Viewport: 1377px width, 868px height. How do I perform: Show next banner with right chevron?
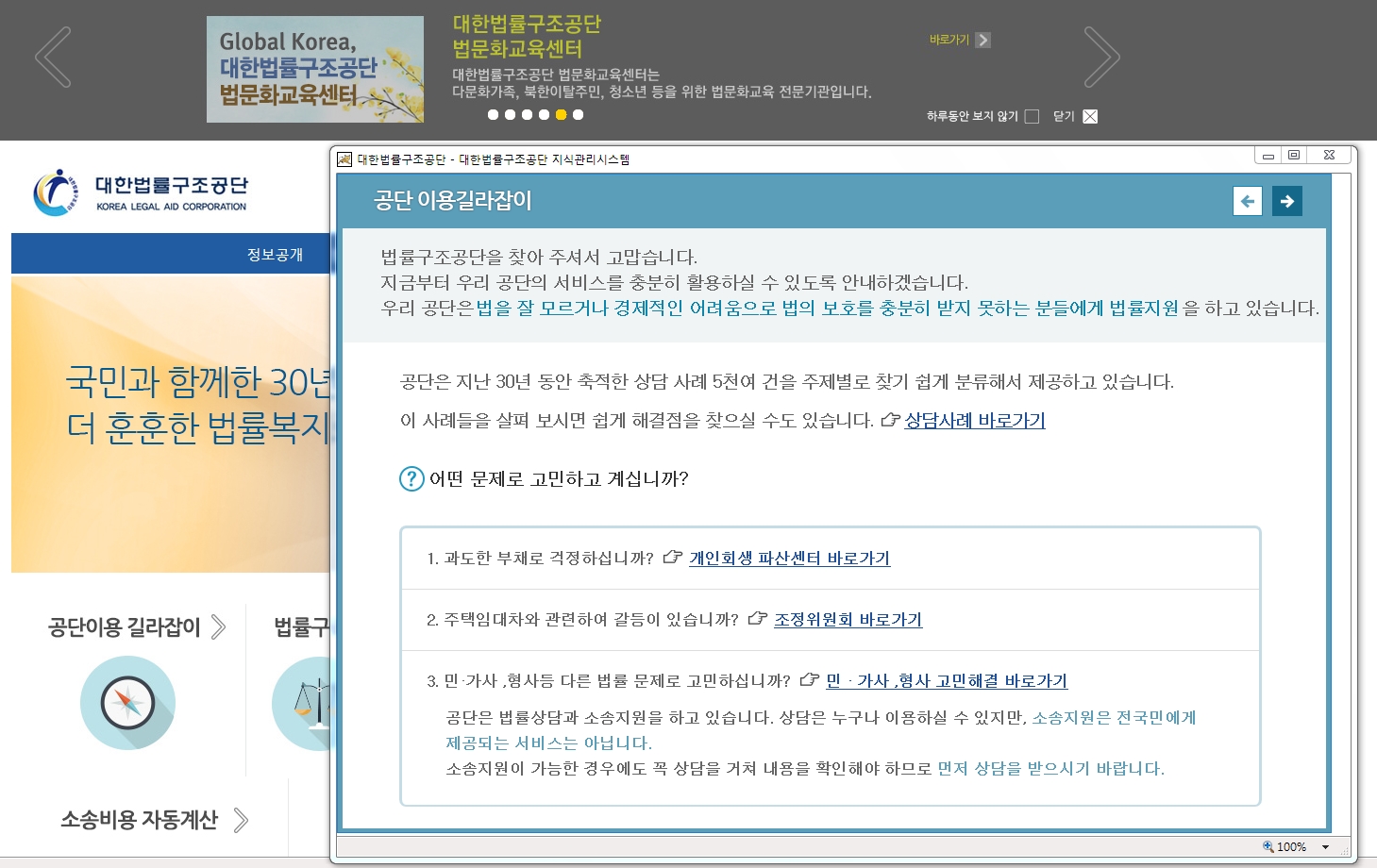pos(1101,58)
